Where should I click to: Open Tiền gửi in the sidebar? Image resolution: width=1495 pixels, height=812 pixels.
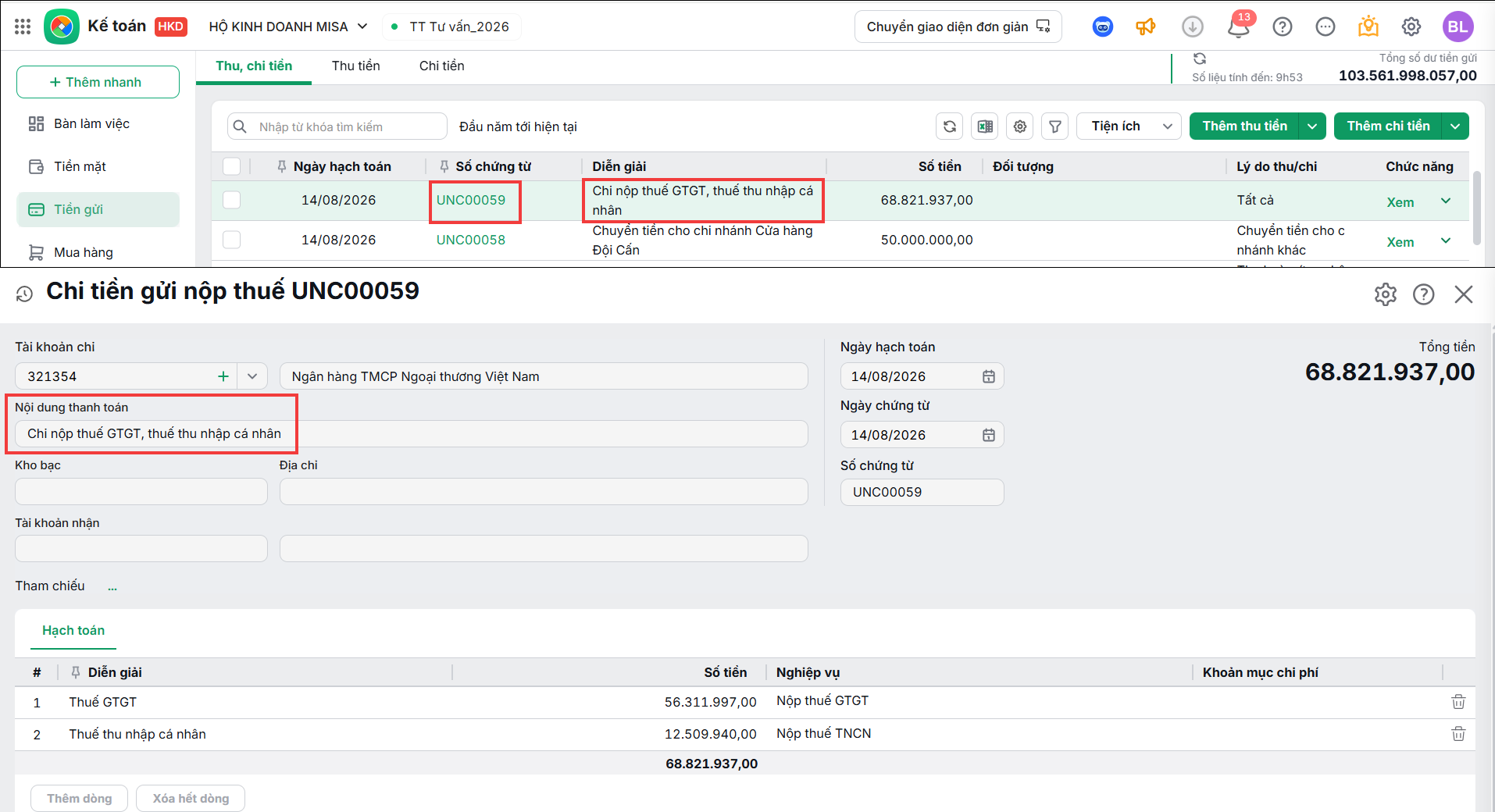click(x=98, y=210)
